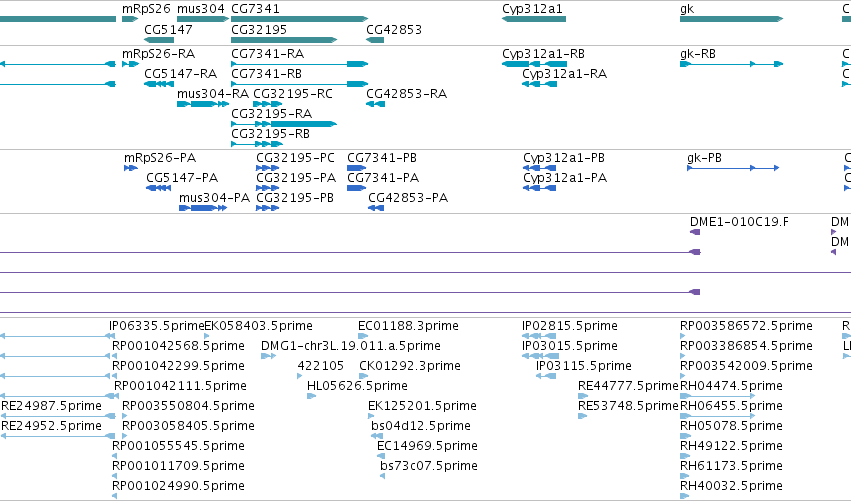851x501 pixels.
Task: Select EST IP03015.5prime
Action: click(x=541, y=357)
